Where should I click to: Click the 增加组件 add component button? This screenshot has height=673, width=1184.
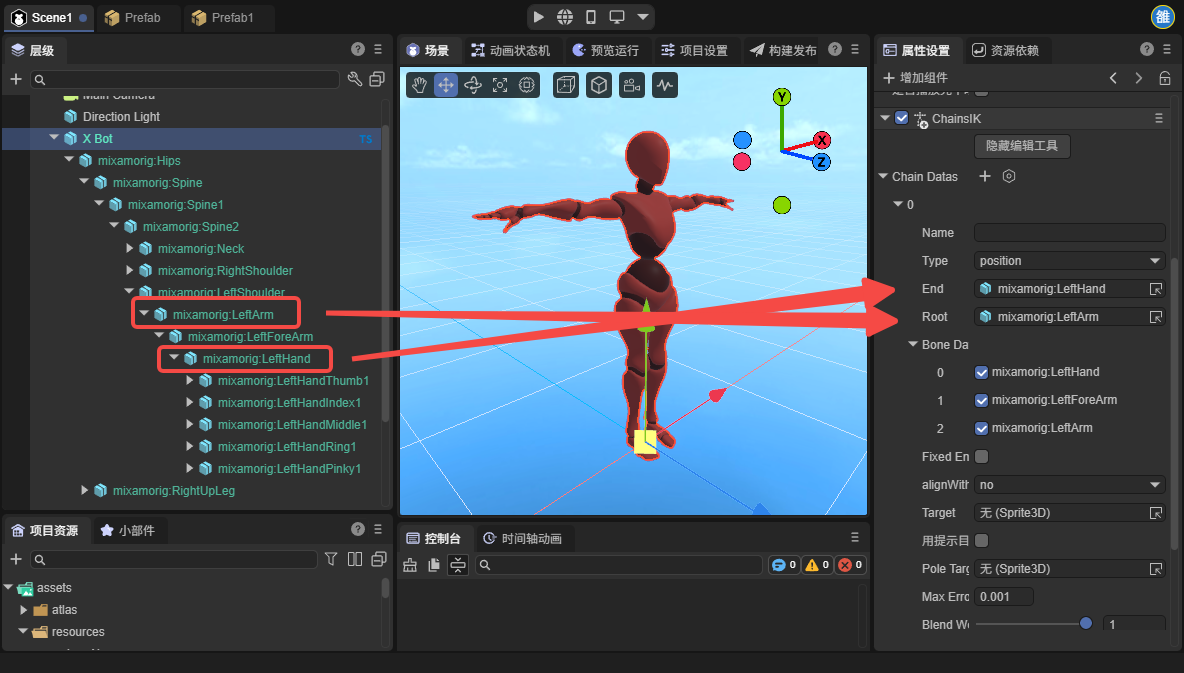(915, 78)
